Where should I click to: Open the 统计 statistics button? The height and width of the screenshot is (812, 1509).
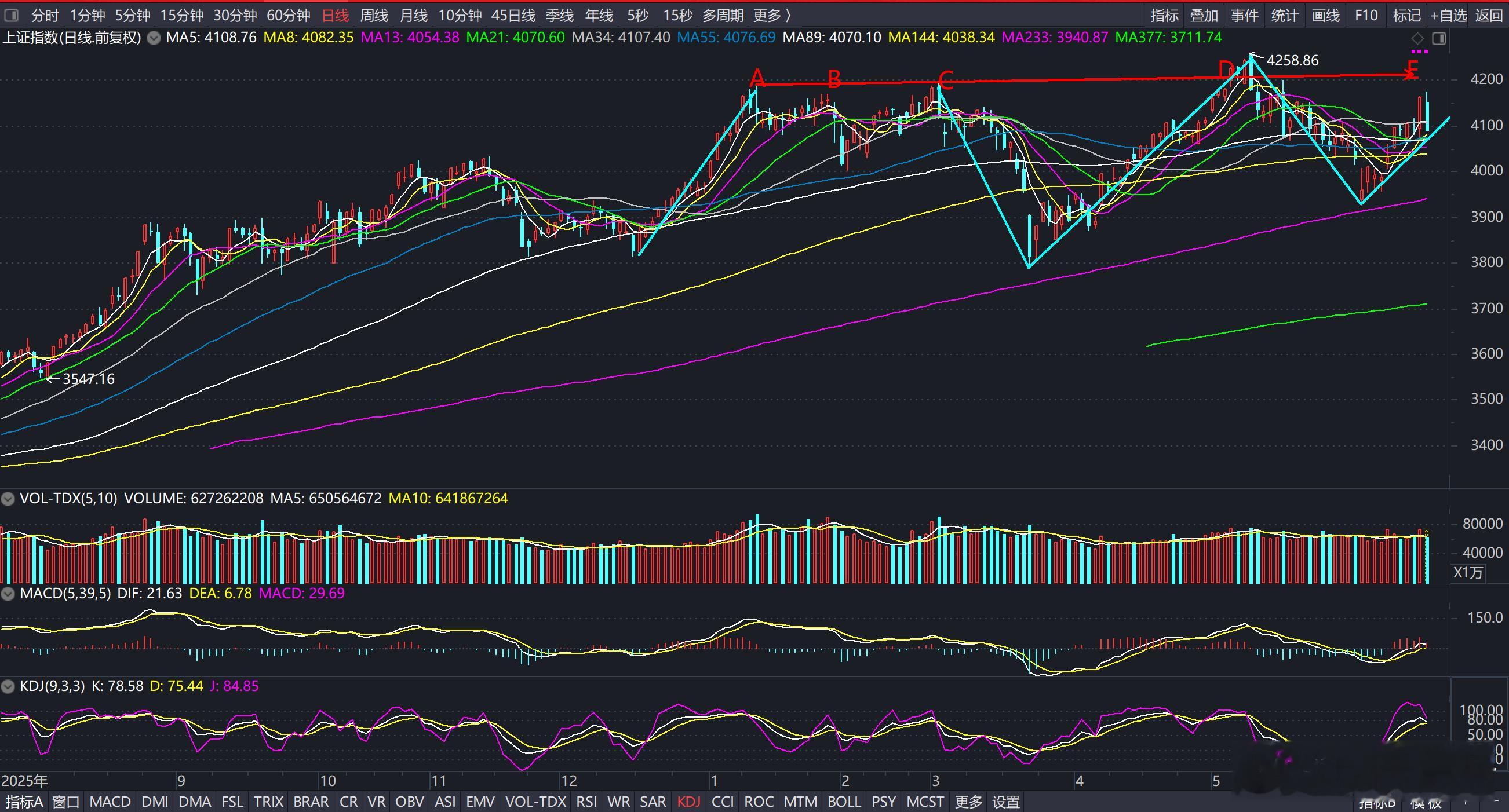(x=1285, y=15)
